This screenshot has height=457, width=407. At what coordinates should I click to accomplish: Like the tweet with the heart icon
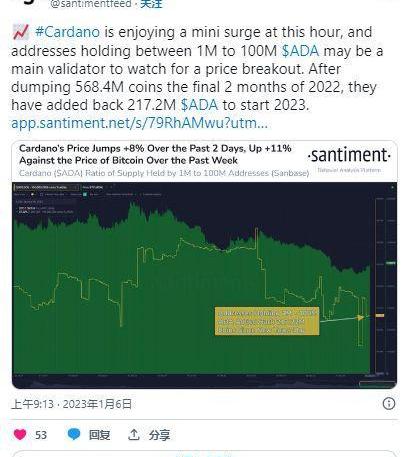click(x=20, y=435)
